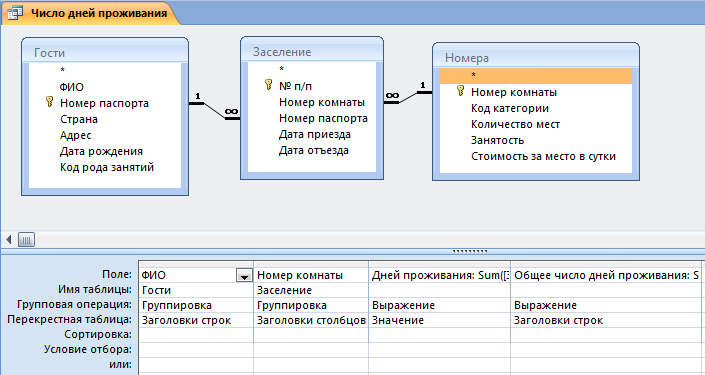Click the left scroll arrow of the horizontal scrollbar
The width and height of the screenshot is (705, 375).
pyautogui.click(x=9, y=240)
